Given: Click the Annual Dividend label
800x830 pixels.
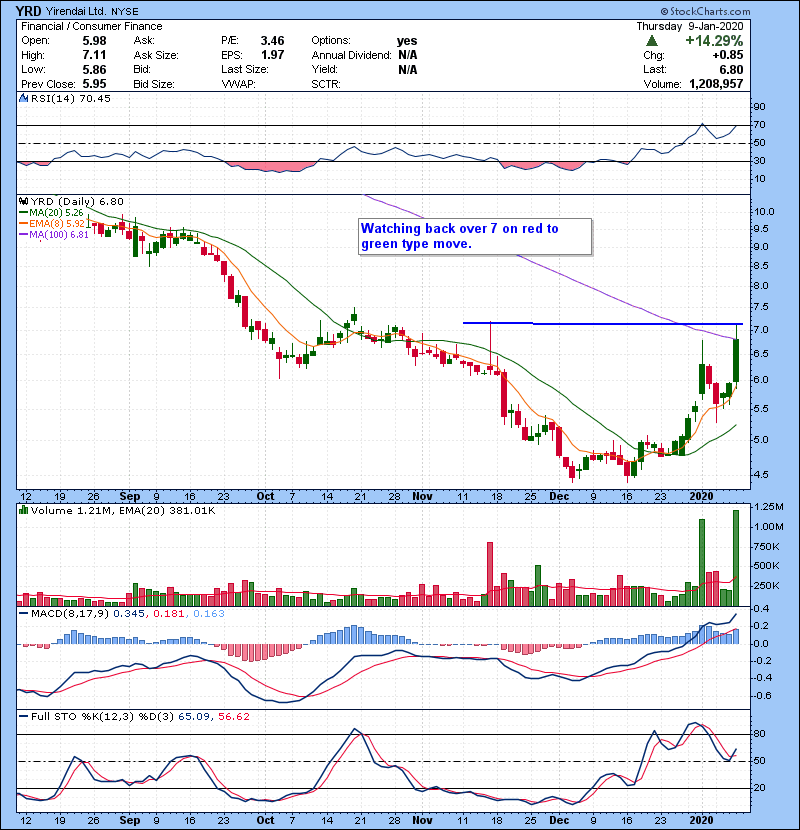Looking at the screenshot, I should [352, 55].
